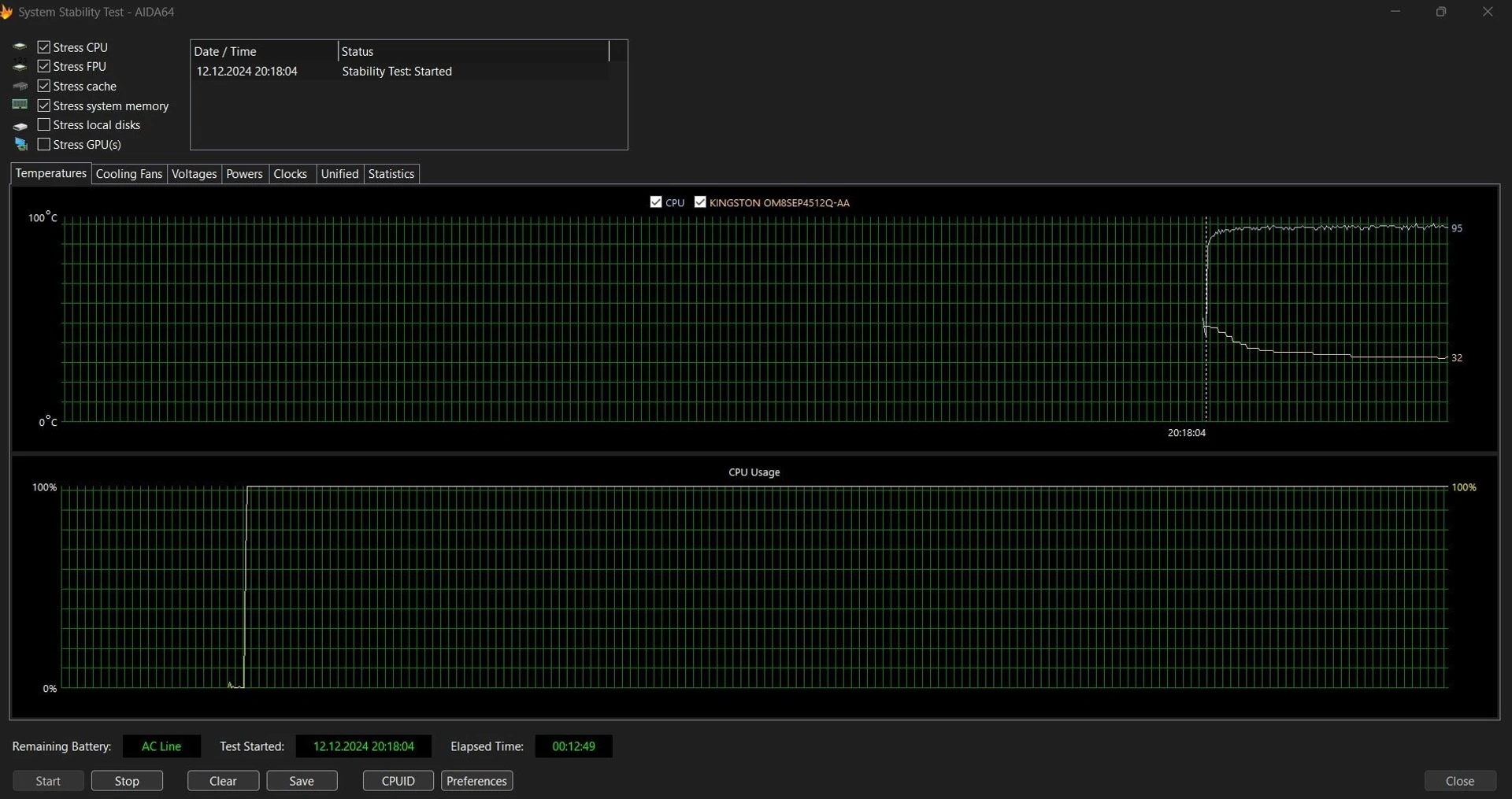Open Preferences
Image resolution: width=1512 pixels, height=799 pixels.
point(476,781)
